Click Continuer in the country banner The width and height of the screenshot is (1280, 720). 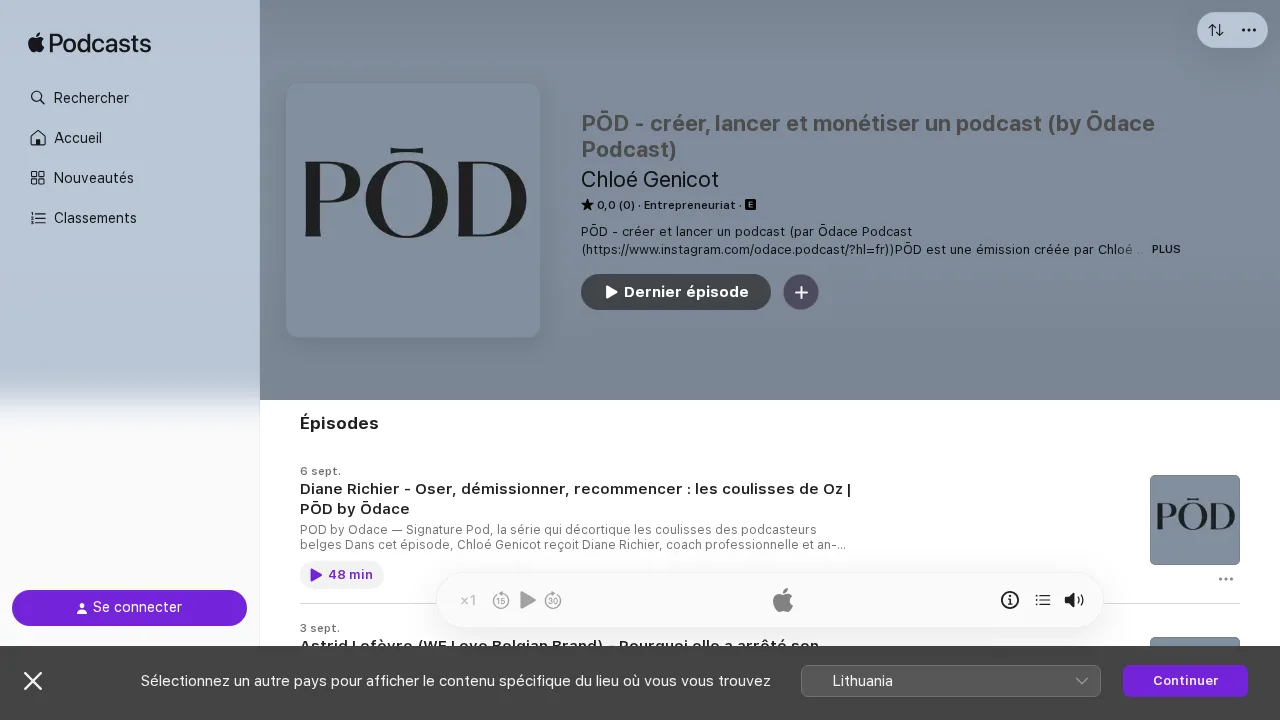click(1185, 681)
